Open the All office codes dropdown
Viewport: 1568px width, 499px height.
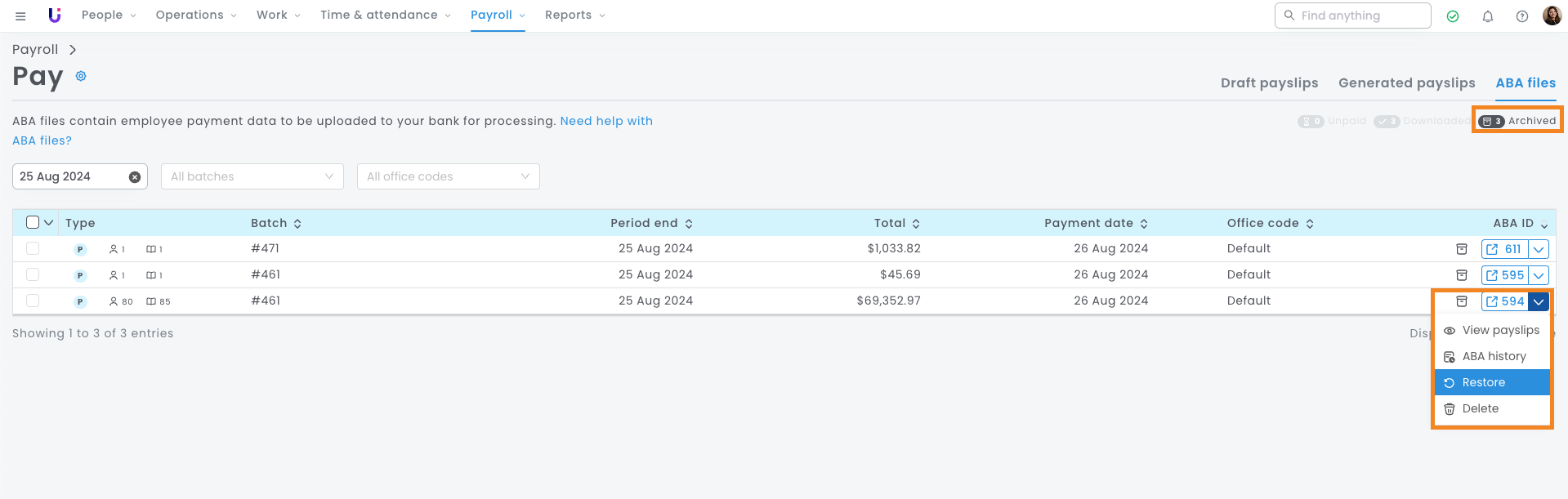[448, 176]
